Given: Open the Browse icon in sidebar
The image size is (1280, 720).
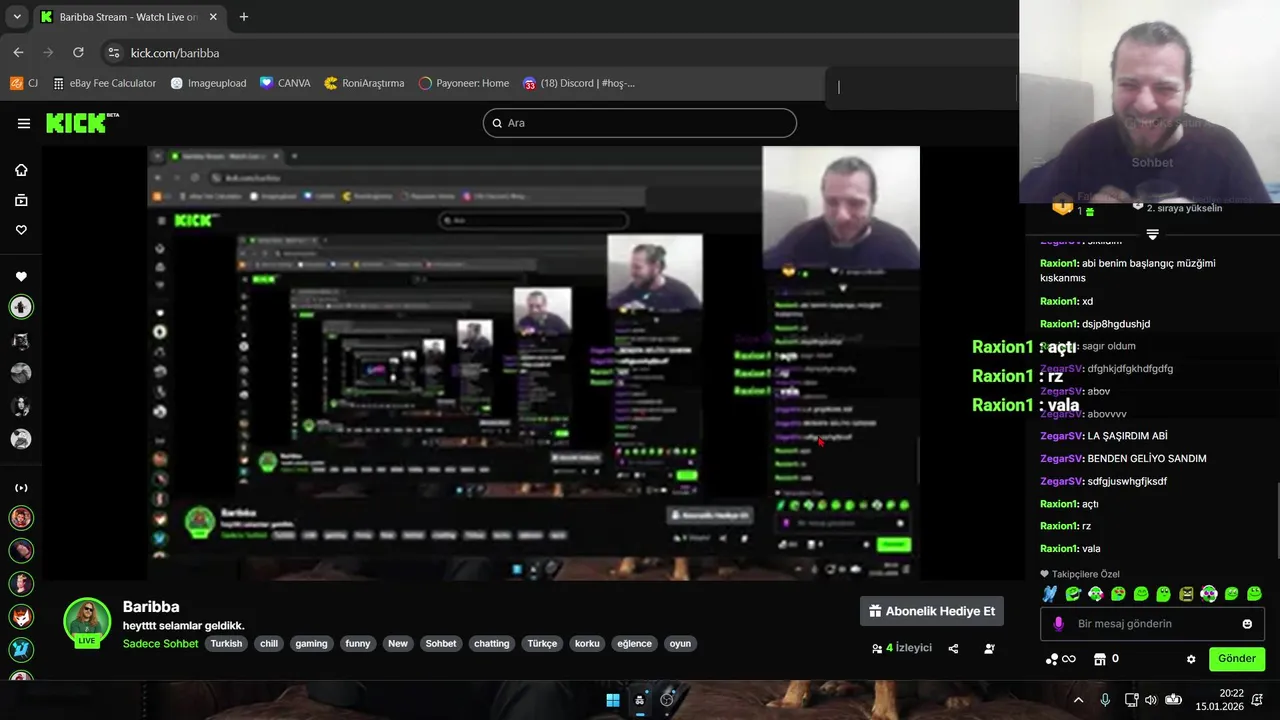Looking at the screenshot, I should tap(21, 200).
